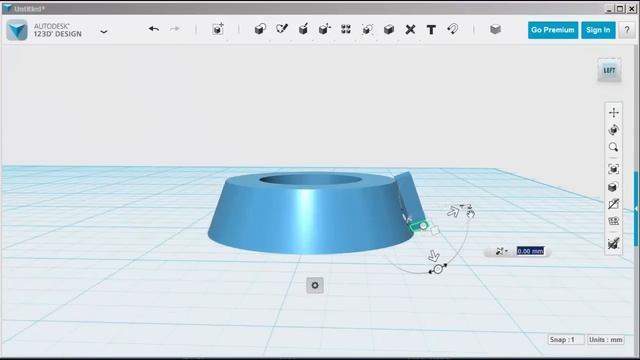Open the Transform tool
The image size is (640, 360).
click(218, 29)
